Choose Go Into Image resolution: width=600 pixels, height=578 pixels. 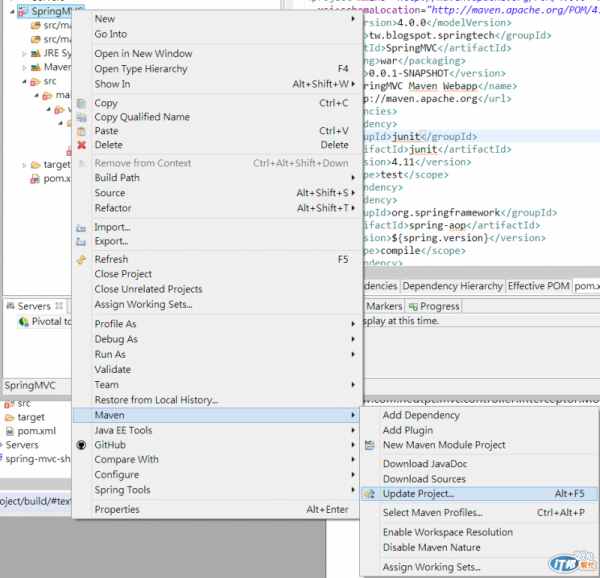coord(215,34)
